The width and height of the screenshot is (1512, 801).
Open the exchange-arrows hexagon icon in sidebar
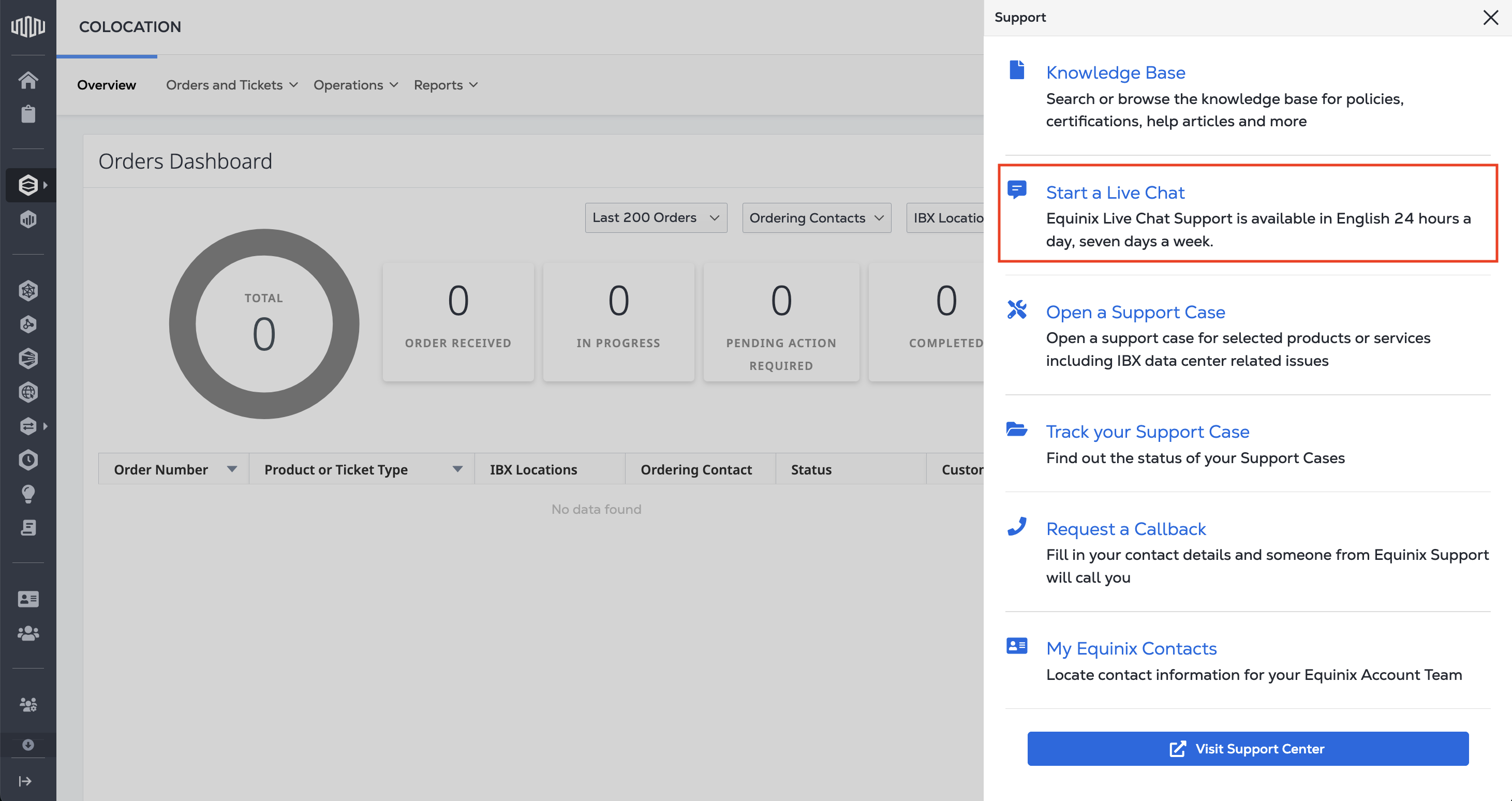[27, 426]
